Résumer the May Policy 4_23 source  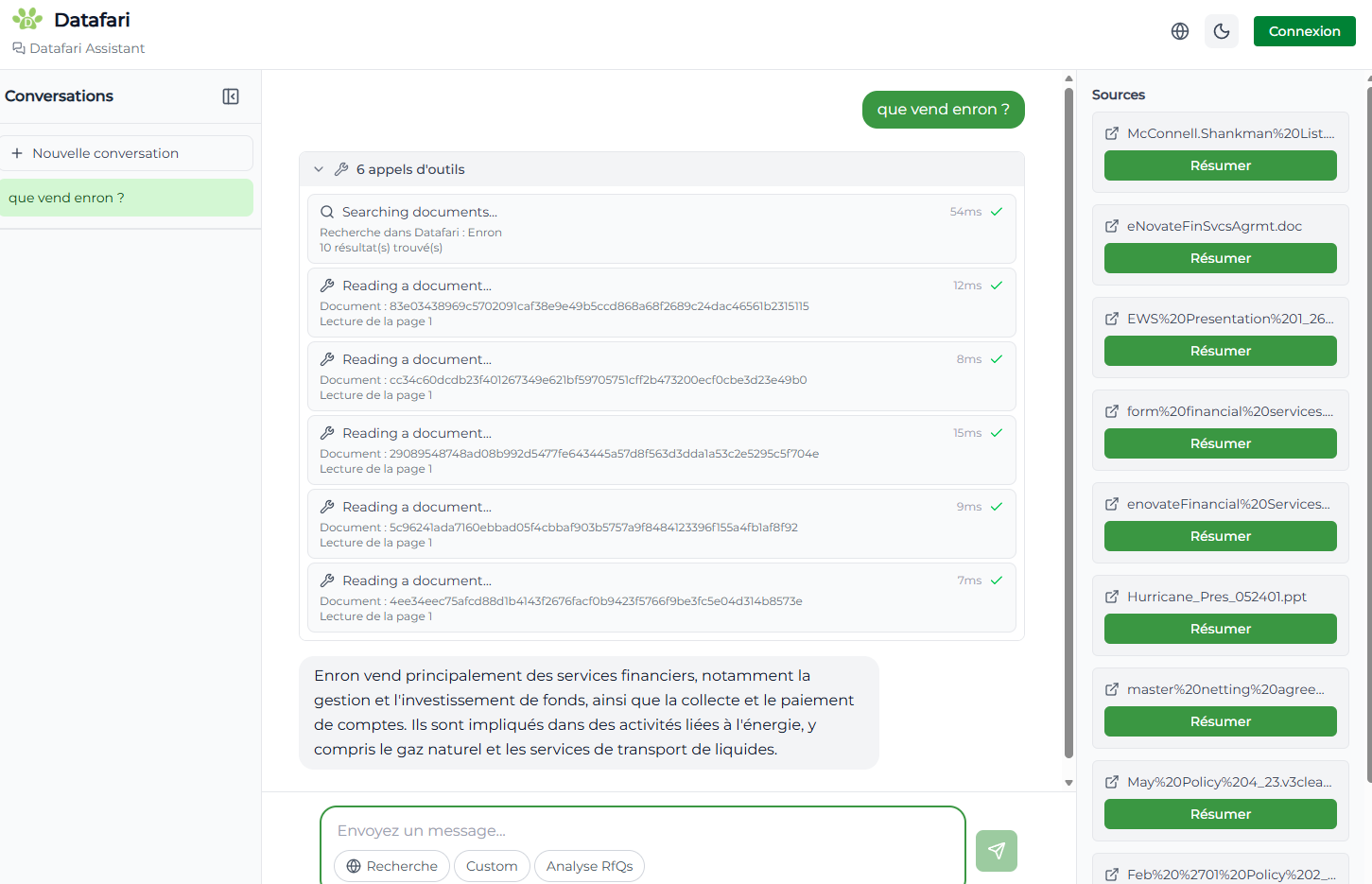(1220, 814)
